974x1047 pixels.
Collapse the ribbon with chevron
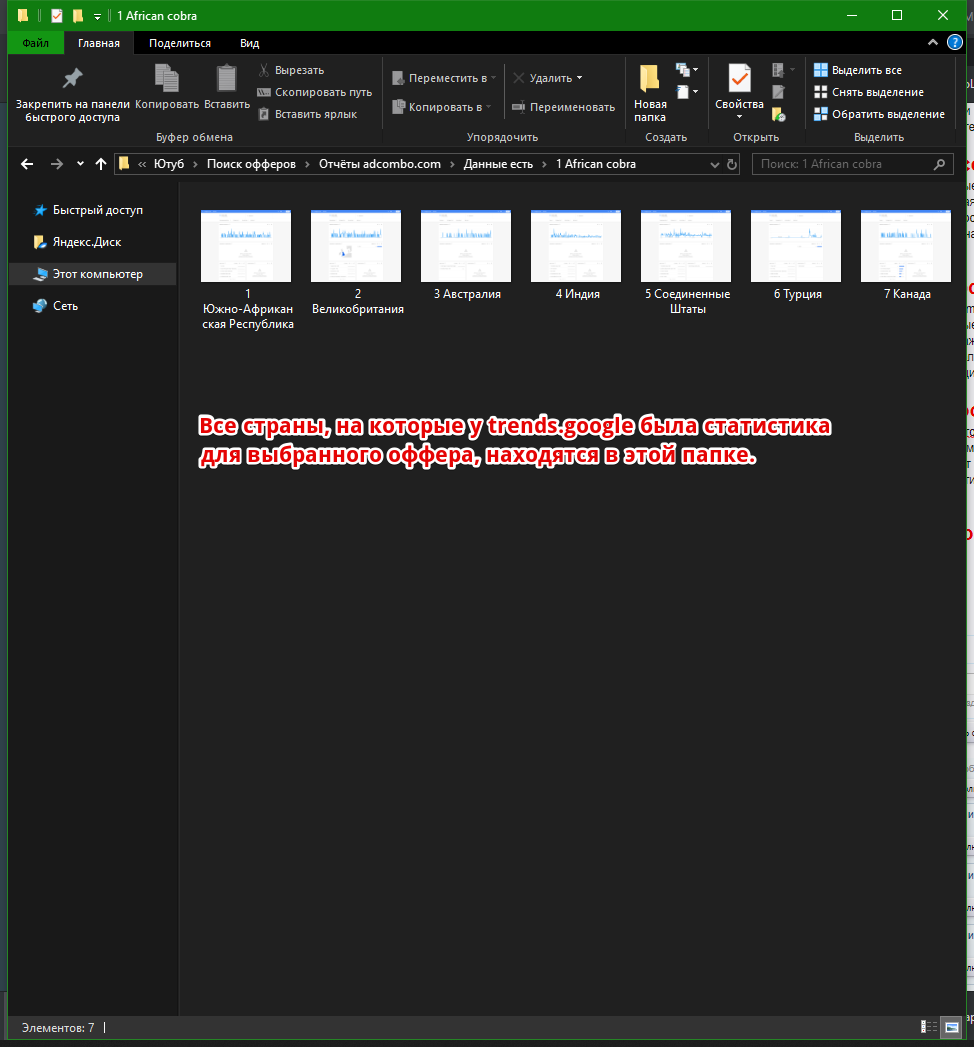[933, 42]
